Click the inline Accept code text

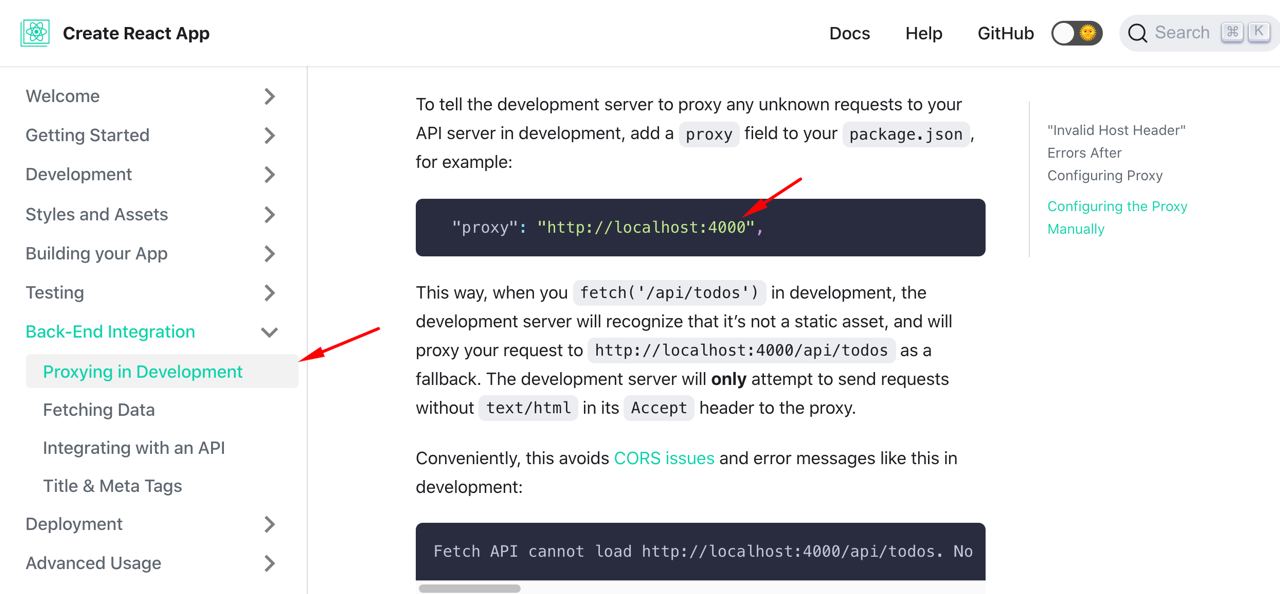659,408
